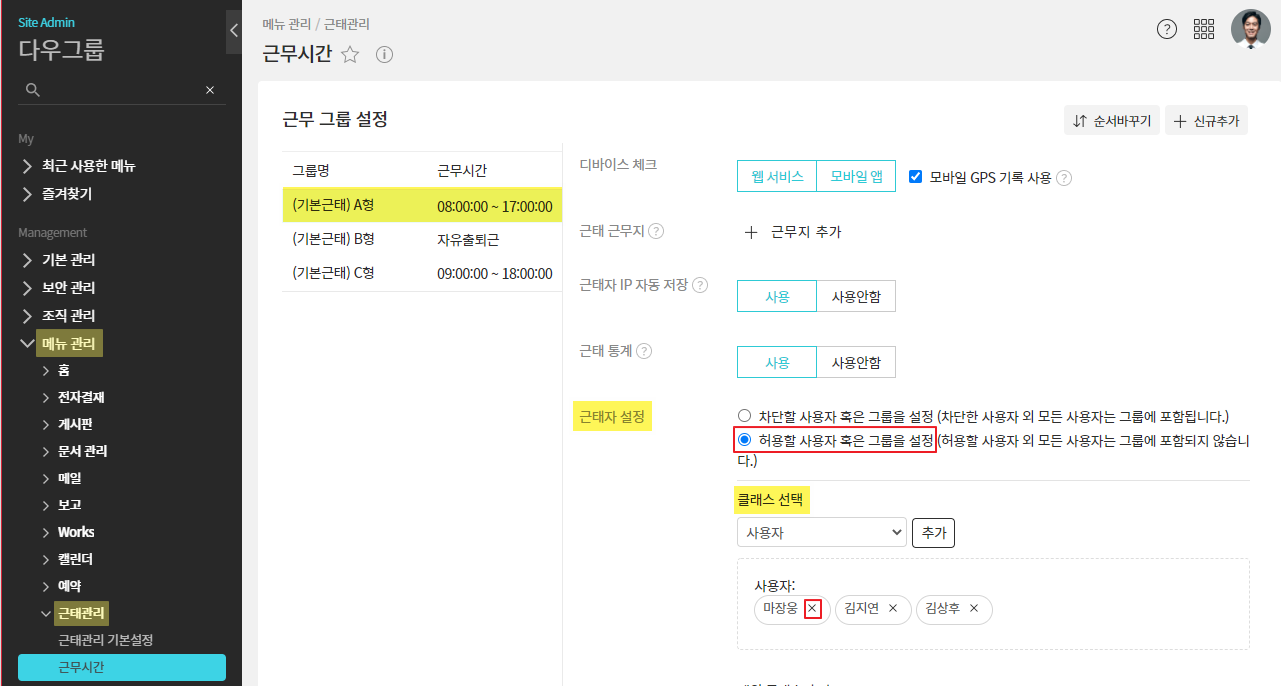The height and width of the screenshot is (686, 1281).
Task: Clear the sidebar search with X icon
Action: (x=210, y=90)
